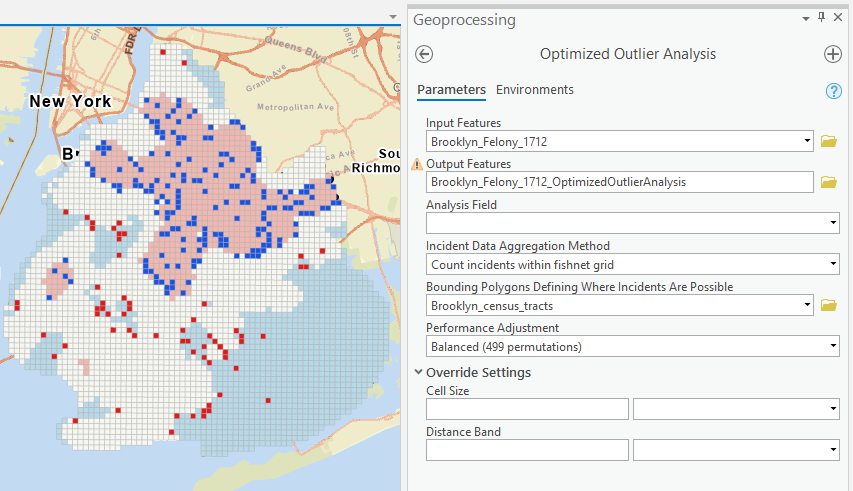The width and height of the screenshot is (853, 491).
Task: Expand the Analysis Field dropdown
Action: point(832,223)
